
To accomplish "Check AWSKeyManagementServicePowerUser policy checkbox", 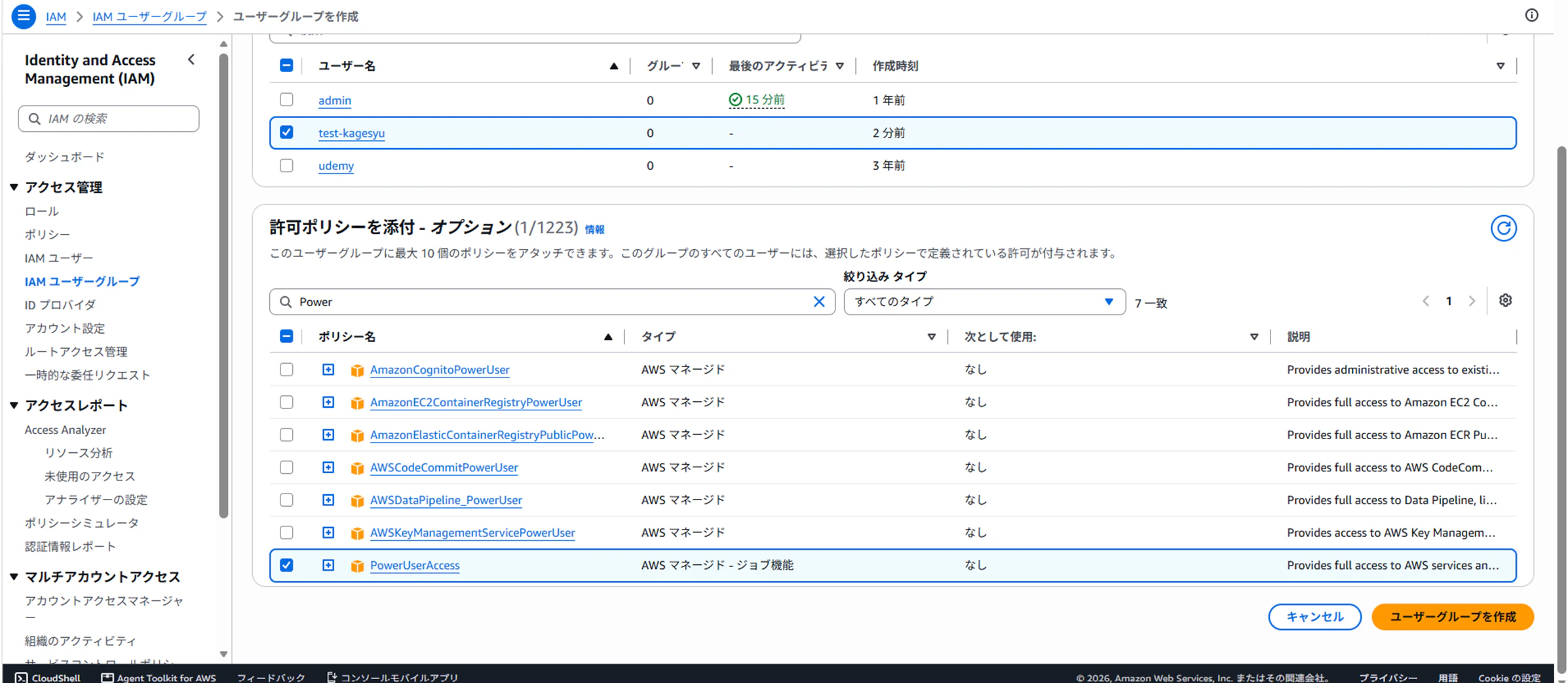I will coord(286,532).
